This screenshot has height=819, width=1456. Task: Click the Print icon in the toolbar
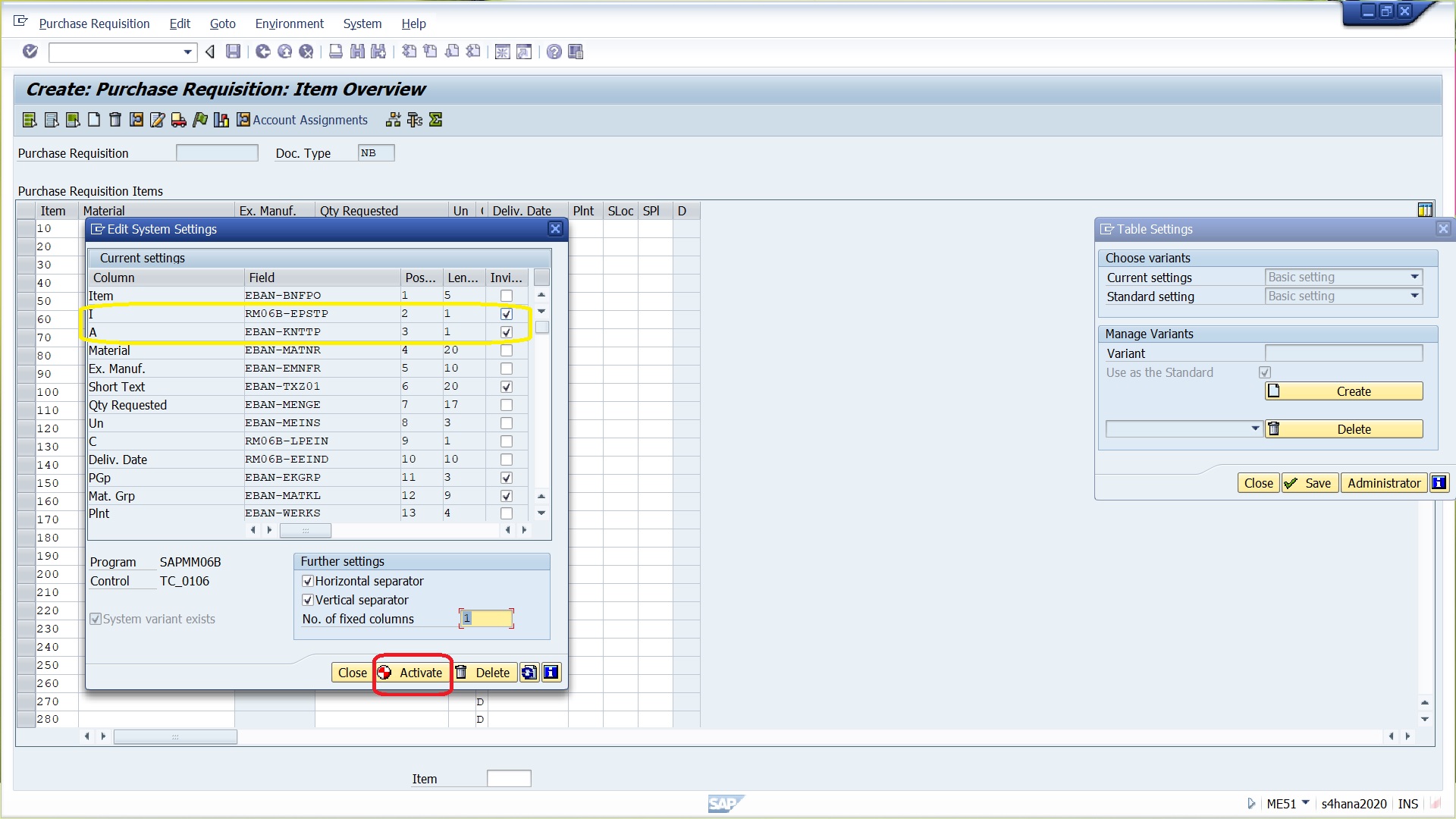pyautogui.click(x=336, y=52)
